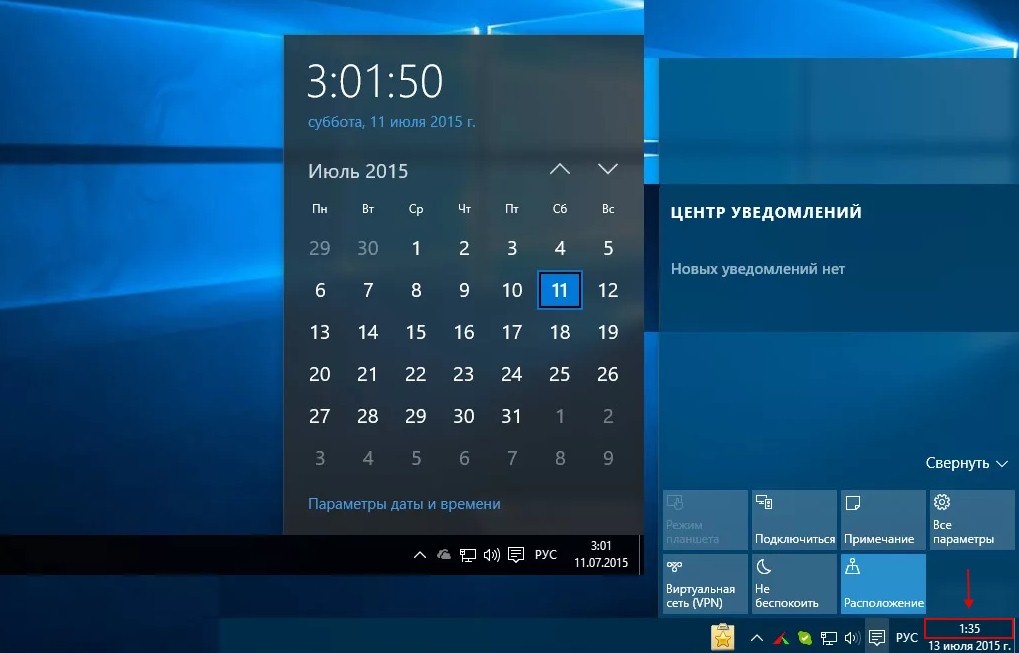This screenshot has width=1019, height=653.
Task: Click the large 3:01:50 clock display
Action: 375,82
